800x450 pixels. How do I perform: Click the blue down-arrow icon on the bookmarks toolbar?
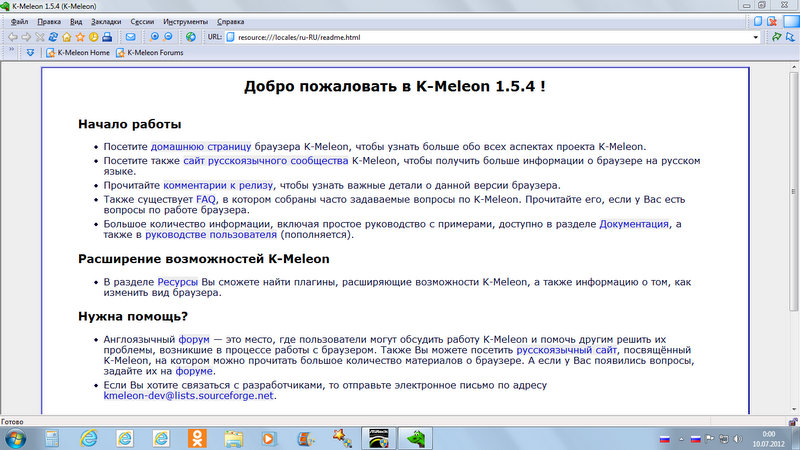(x=31, y=53)
